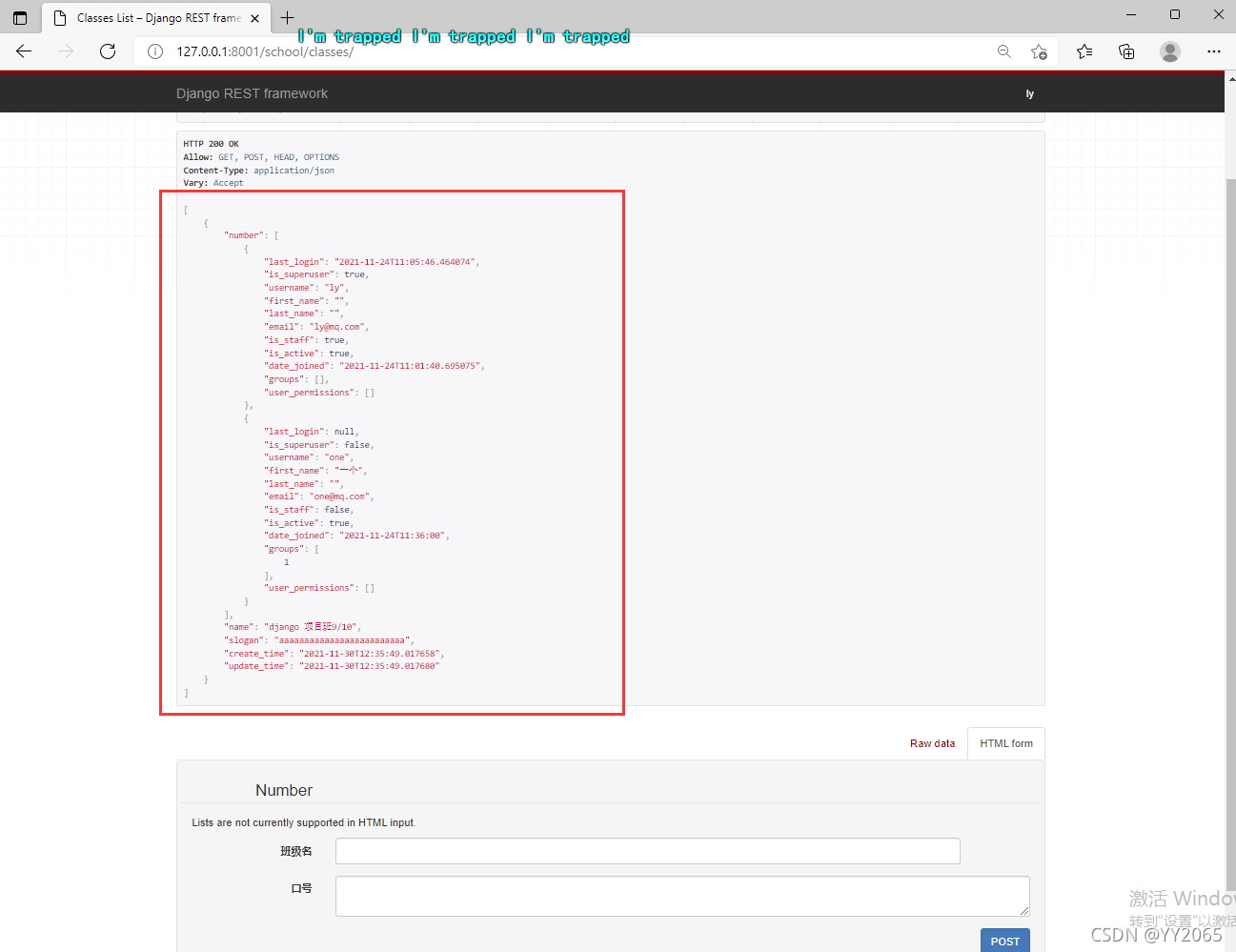
Task: Click the browser back arrow
Action: pyautogui.click(x=24, y=51)
